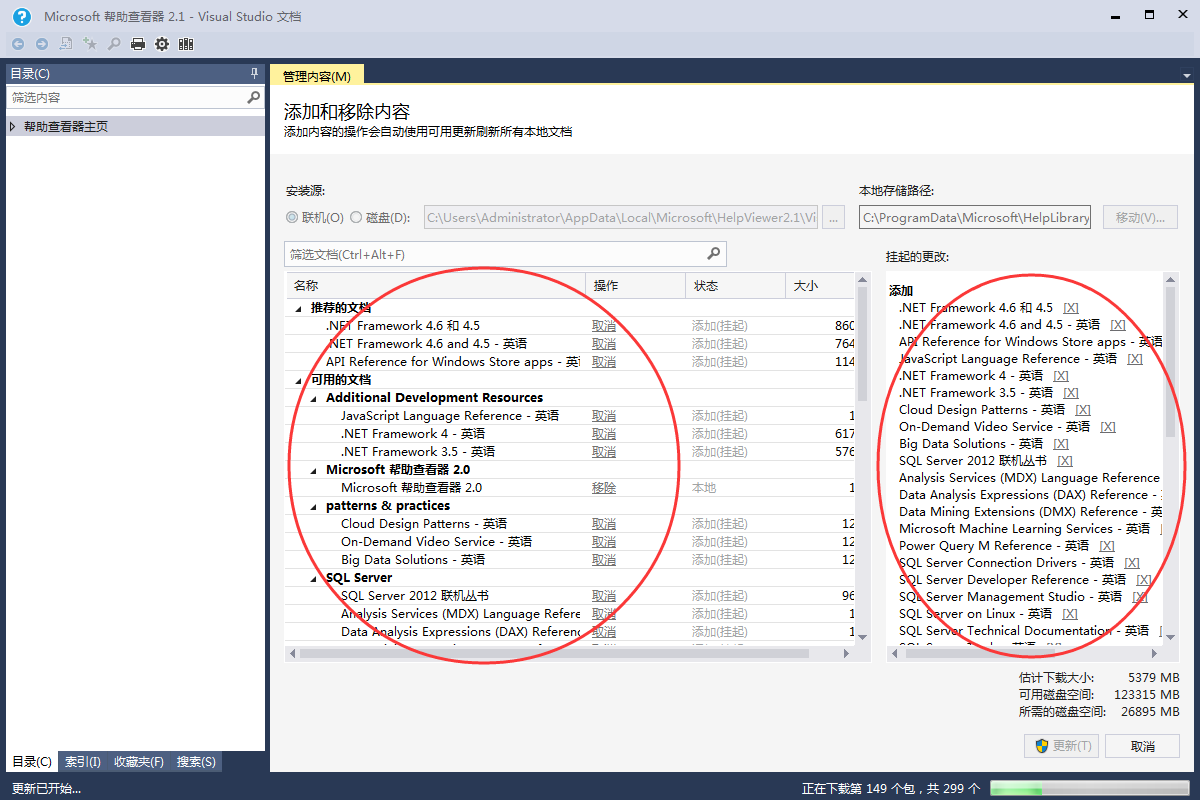Screen dimensions: 1200x800
Task: Remove pending Power Query M Reference via [X]
Action: click(1107, 546)
